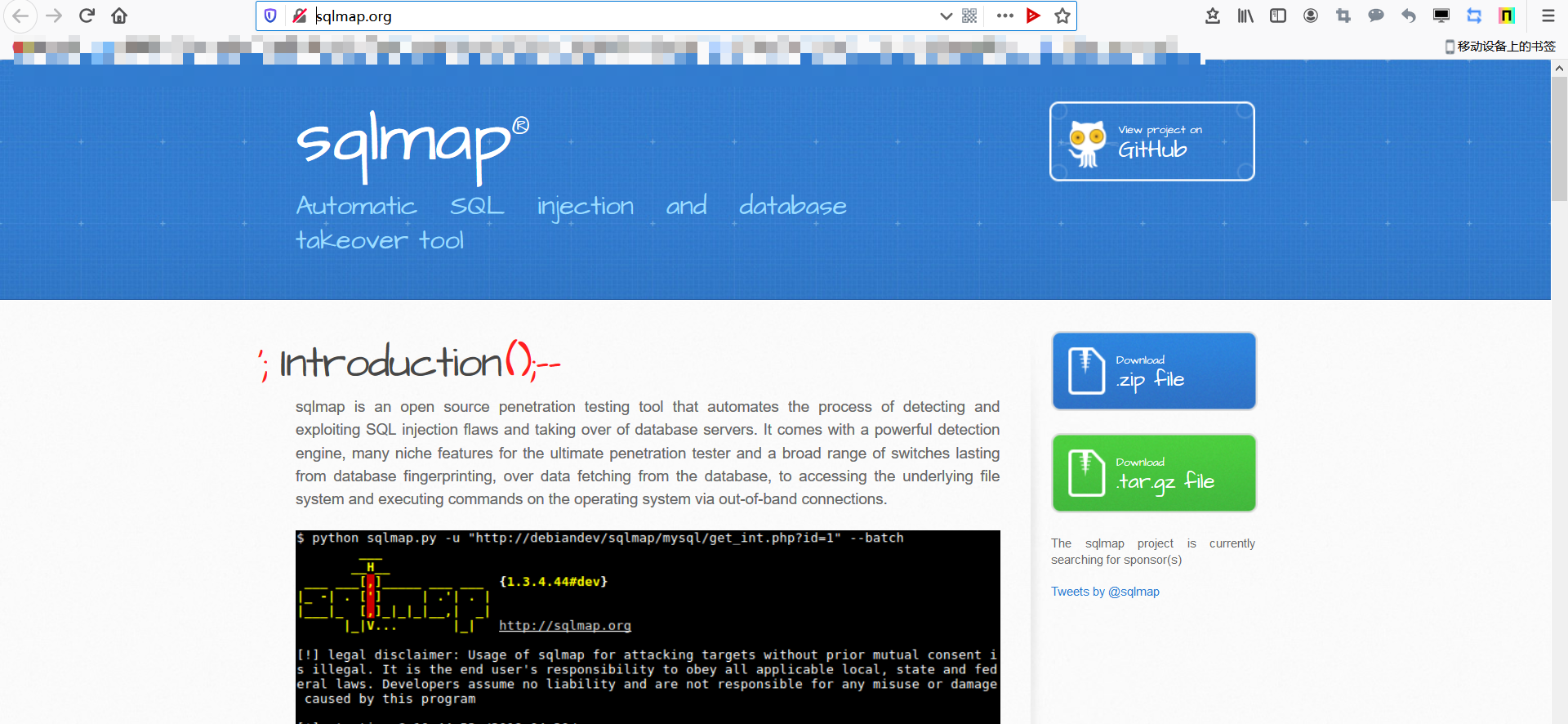Viewport: 1568px width, 724px height.
Task: Open the Library bookshelf icon
Action: click(1245, 16)
